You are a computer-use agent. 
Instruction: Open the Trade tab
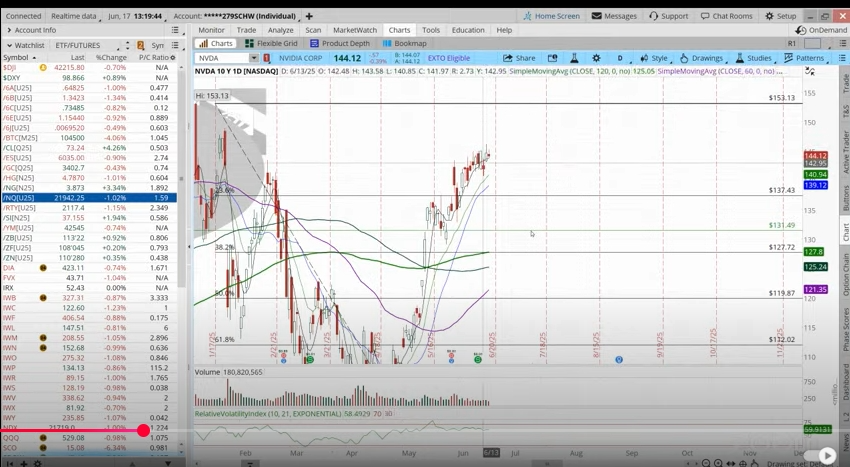click(x=246, y=30)
